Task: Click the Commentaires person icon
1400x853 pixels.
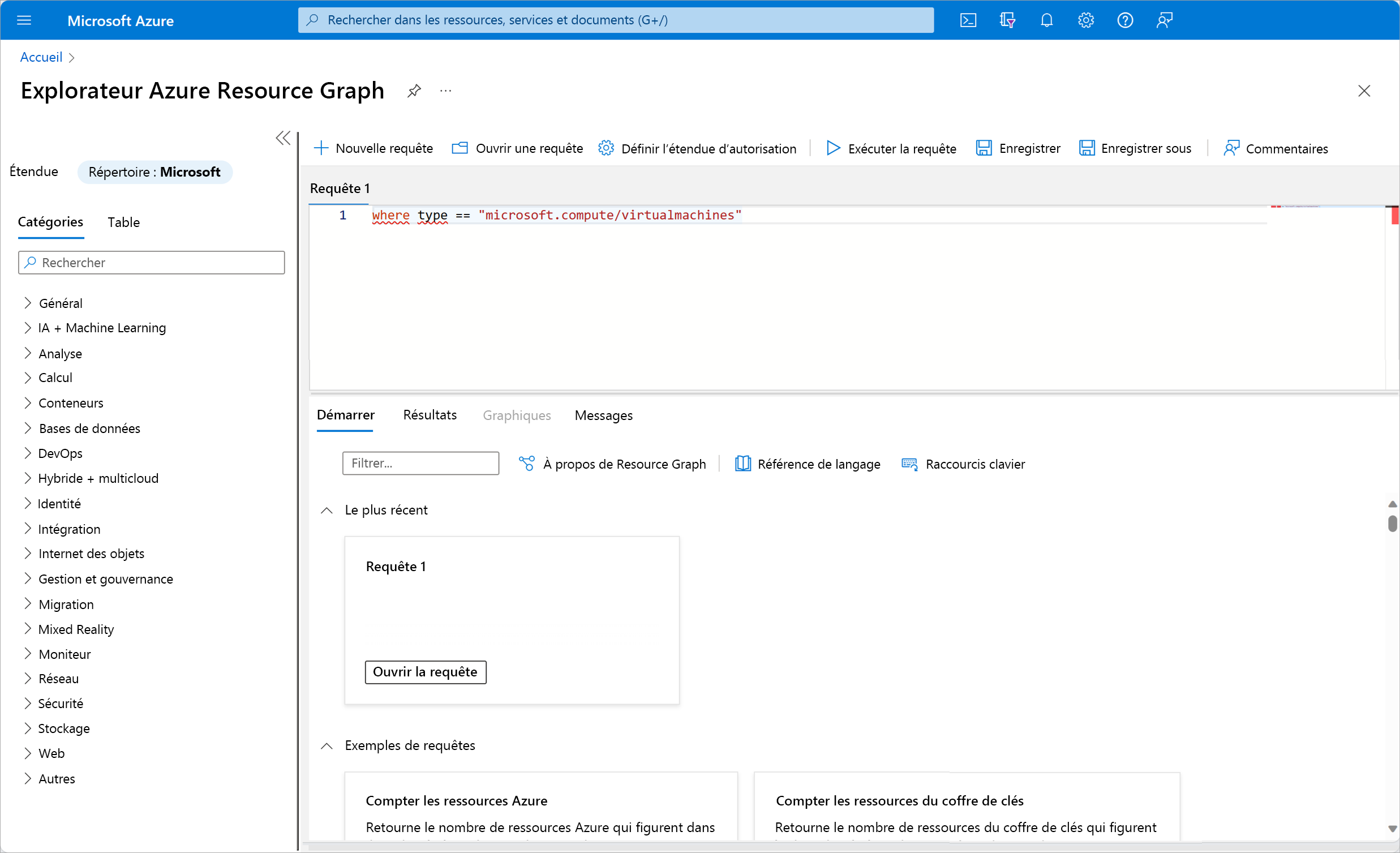Action: coord(1231,148)
